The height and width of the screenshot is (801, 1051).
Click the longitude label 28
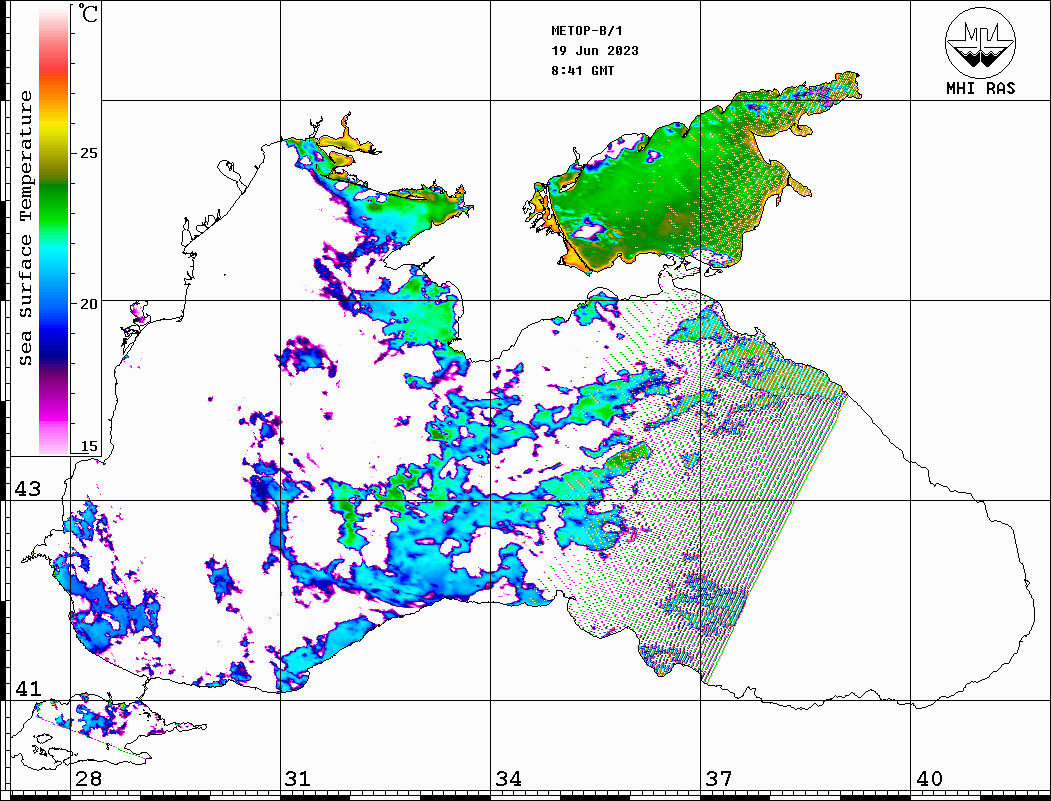(88, 779)
